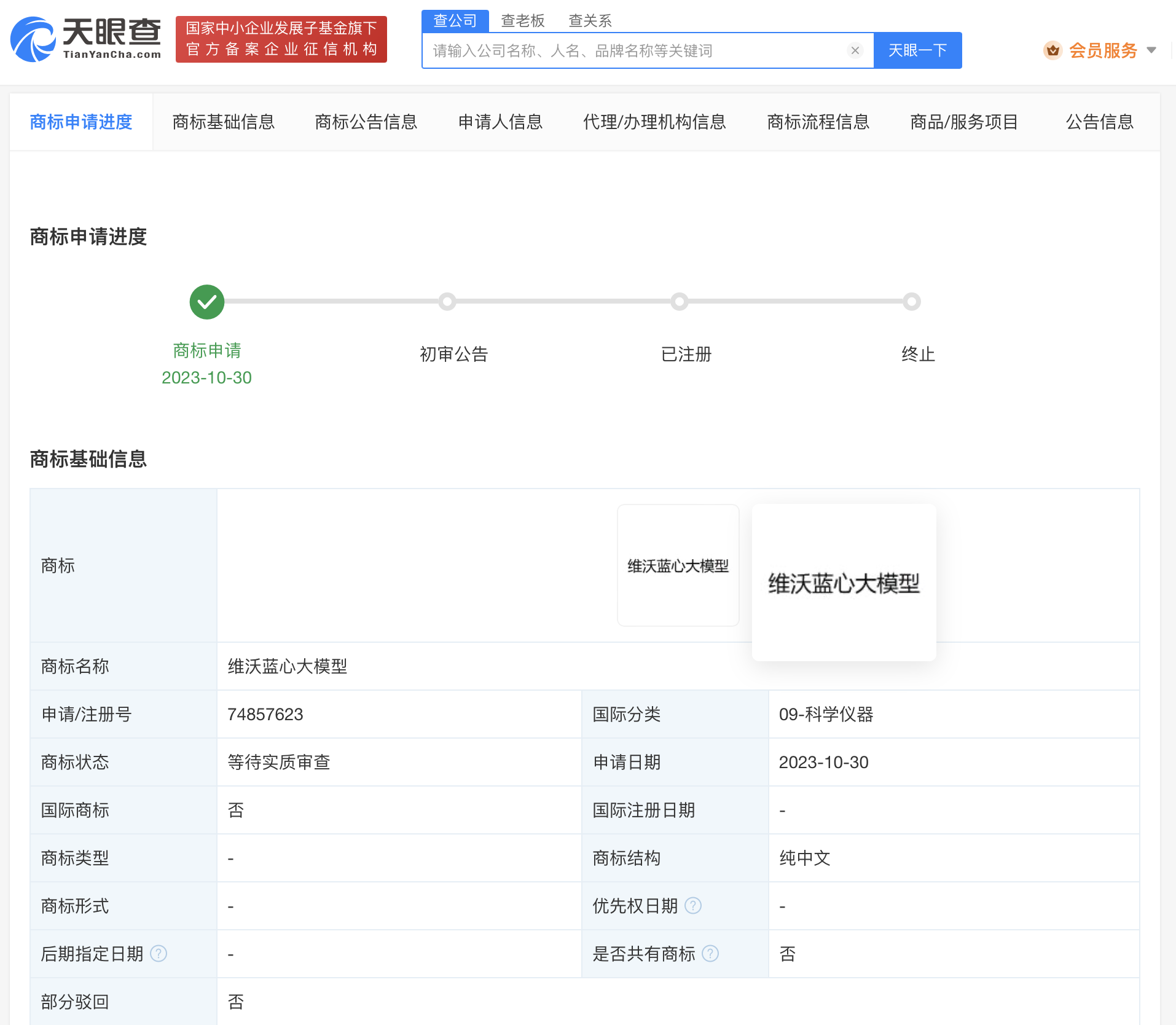The height and width of the screenshot is (1025, 1176).
Task: Click the 初审公告 progress node
Action: coord(447,302)
